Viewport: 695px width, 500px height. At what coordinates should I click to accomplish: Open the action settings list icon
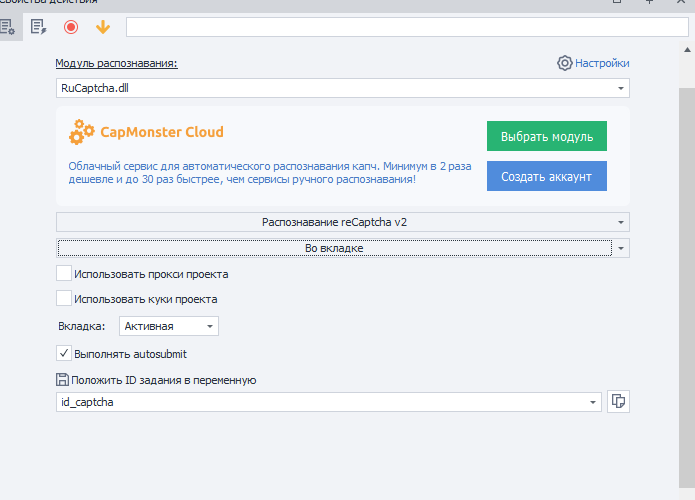[x=8, y=27]
